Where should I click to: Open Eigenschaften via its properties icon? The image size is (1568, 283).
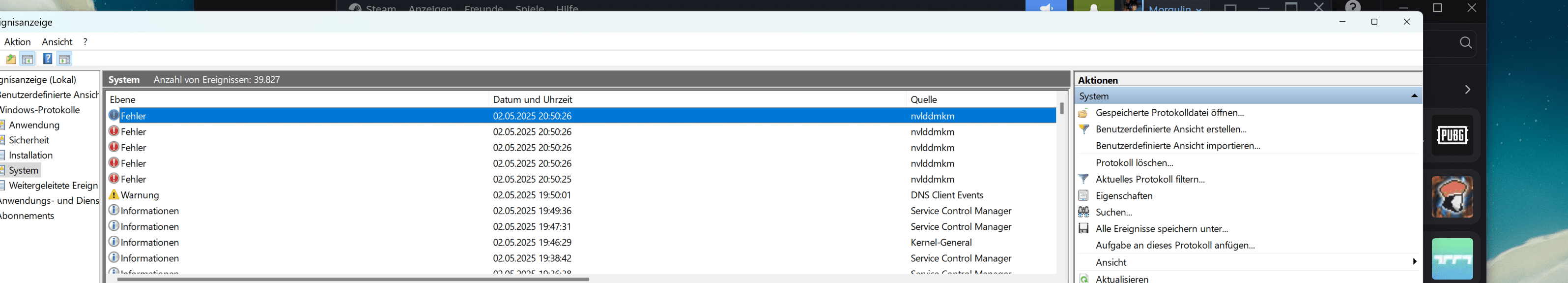coord(1083,196)
